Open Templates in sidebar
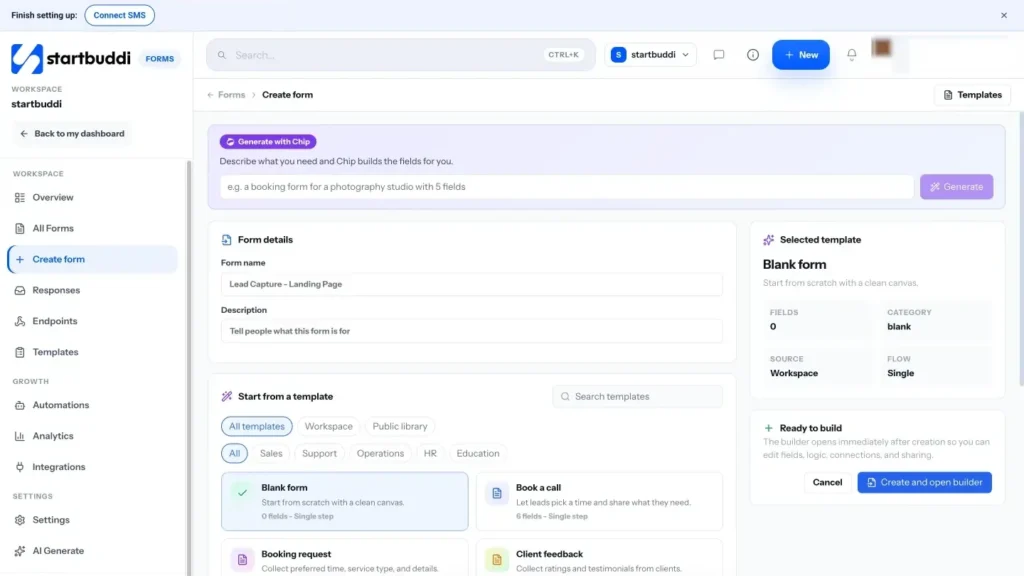 tap(92, 352)
